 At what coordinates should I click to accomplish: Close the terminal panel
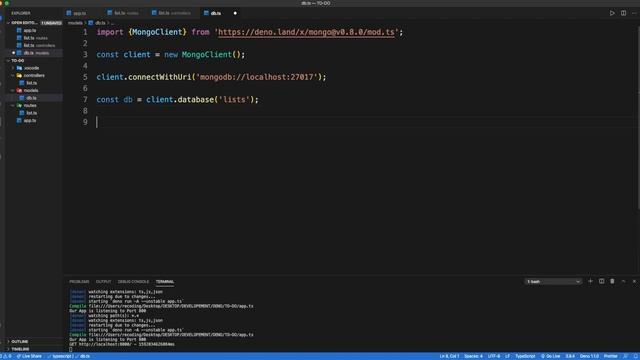[634, 281]
